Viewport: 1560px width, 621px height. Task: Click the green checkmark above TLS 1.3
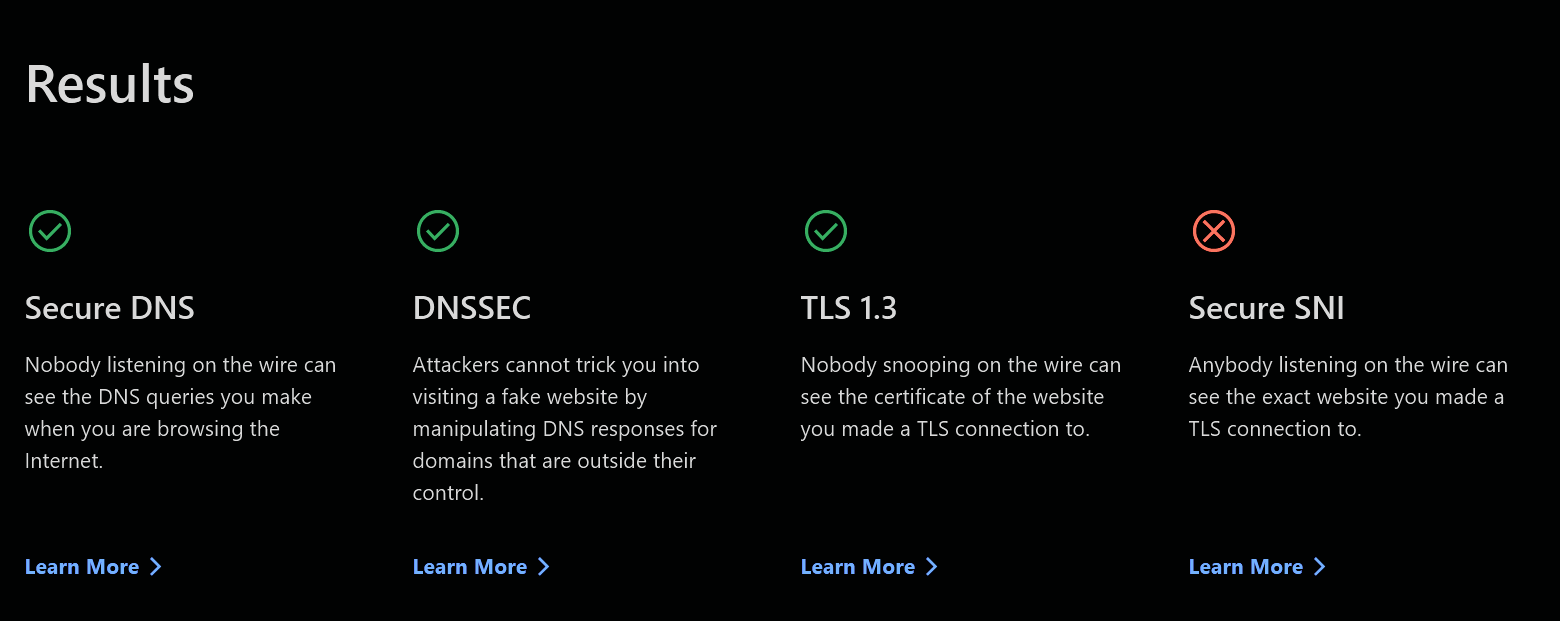[826, 231]
